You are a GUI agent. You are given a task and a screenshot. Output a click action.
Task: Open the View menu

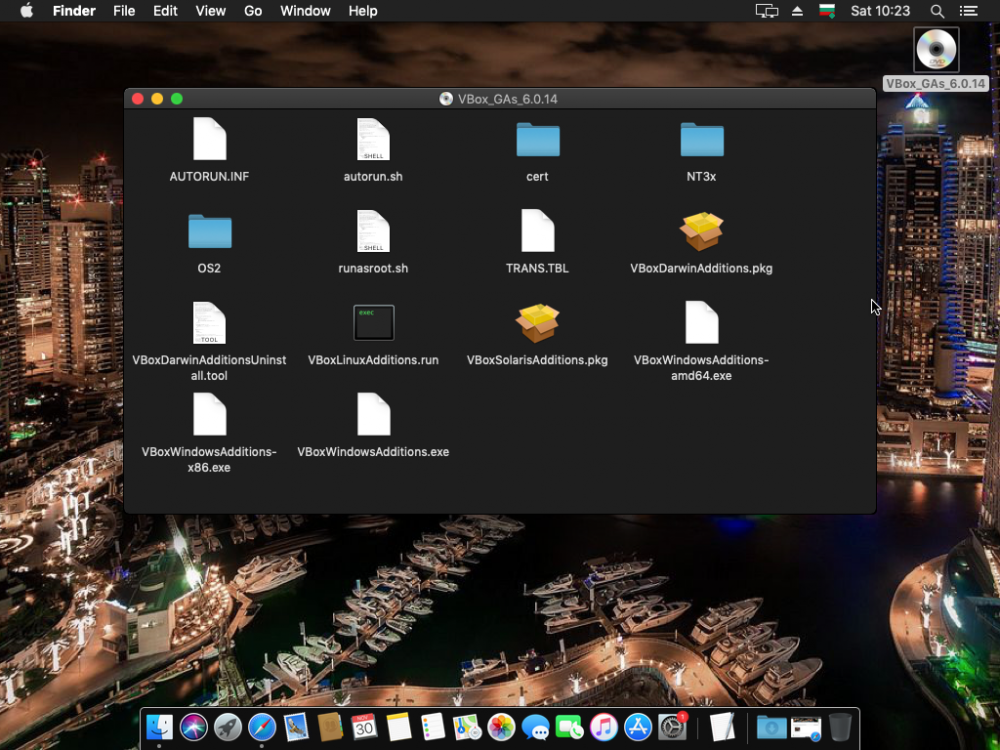pos(210,11)
